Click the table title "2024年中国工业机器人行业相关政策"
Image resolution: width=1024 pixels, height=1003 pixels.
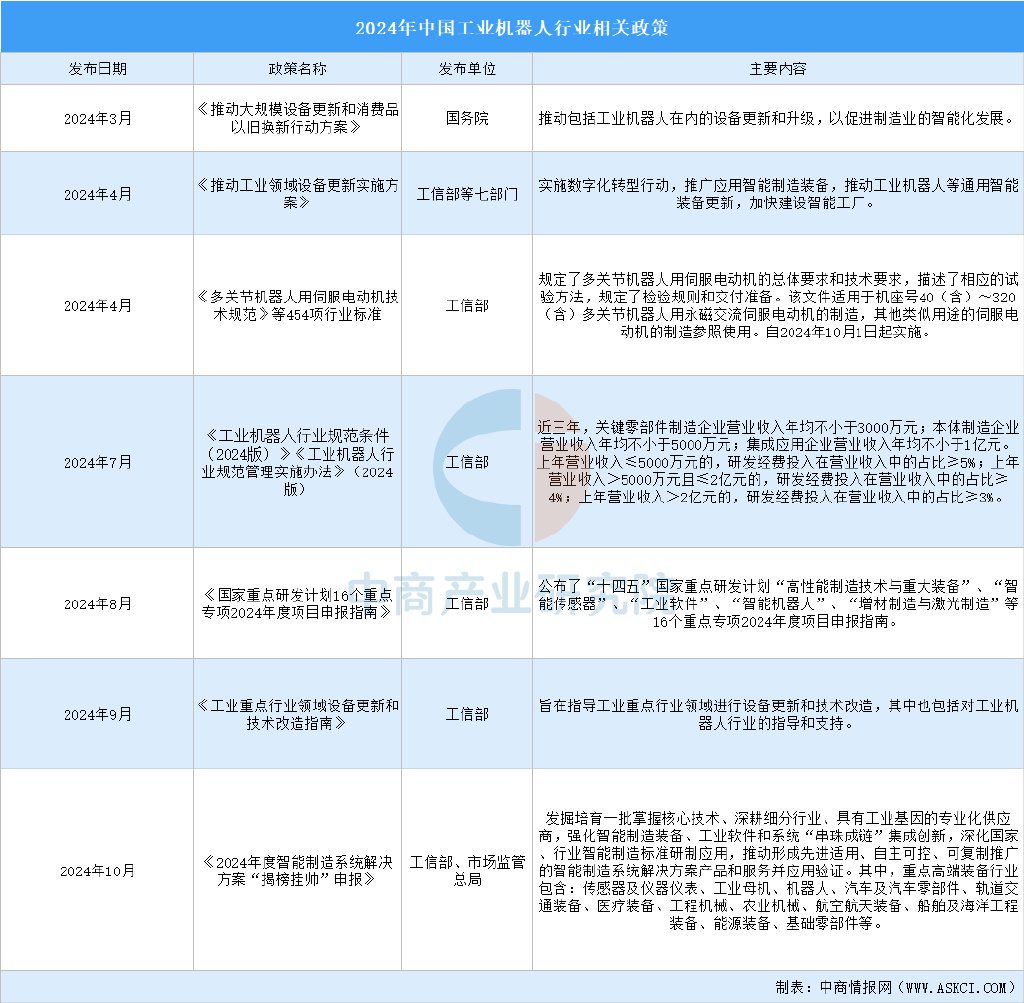(512, 26)
